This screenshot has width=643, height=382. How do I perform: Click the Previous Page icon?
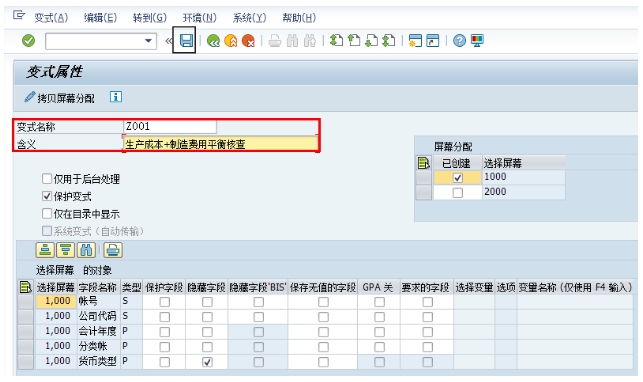click(354, 41)
